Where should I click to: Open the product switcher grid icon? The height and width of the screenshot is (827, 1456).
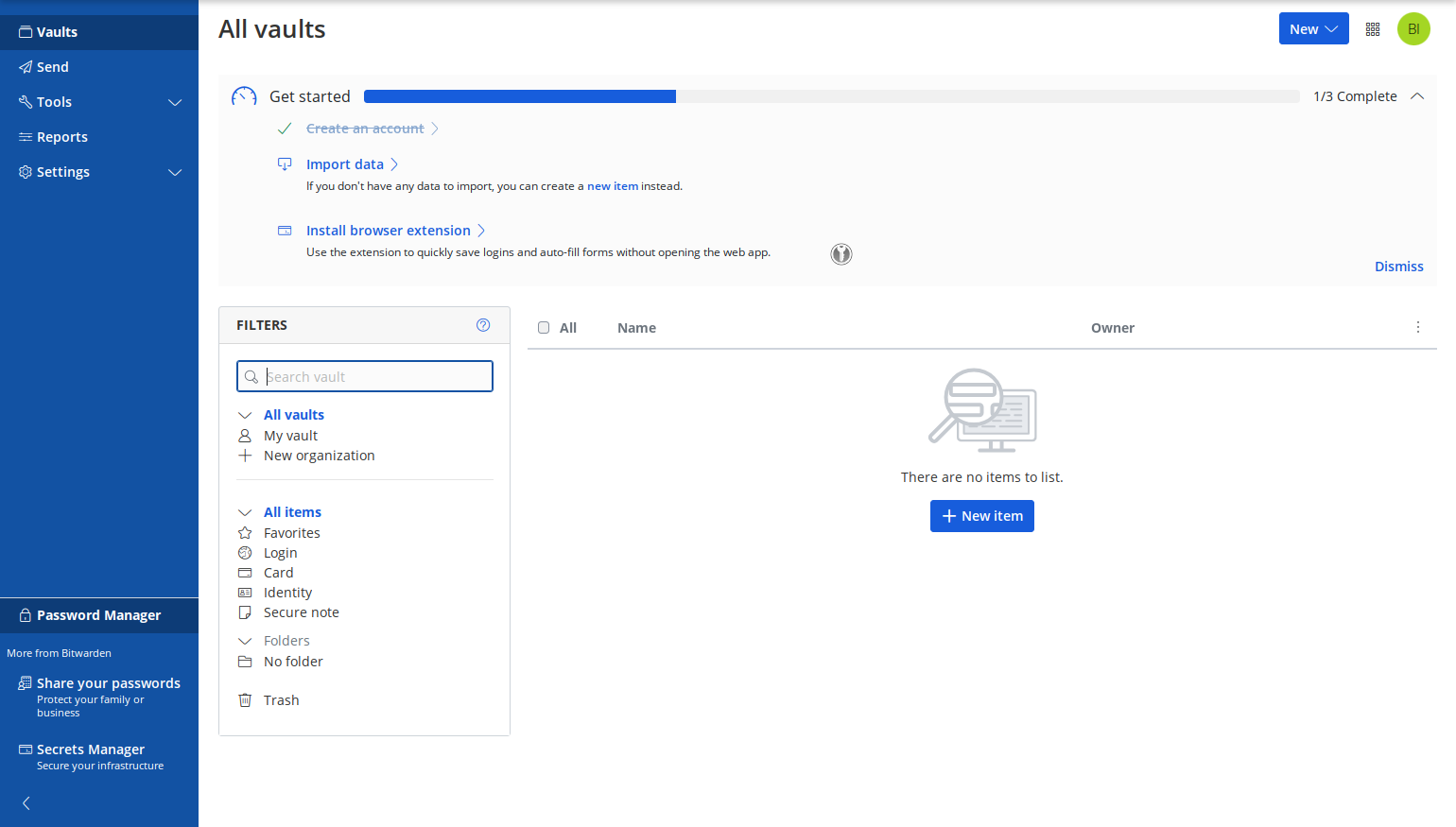(1373, 29)
